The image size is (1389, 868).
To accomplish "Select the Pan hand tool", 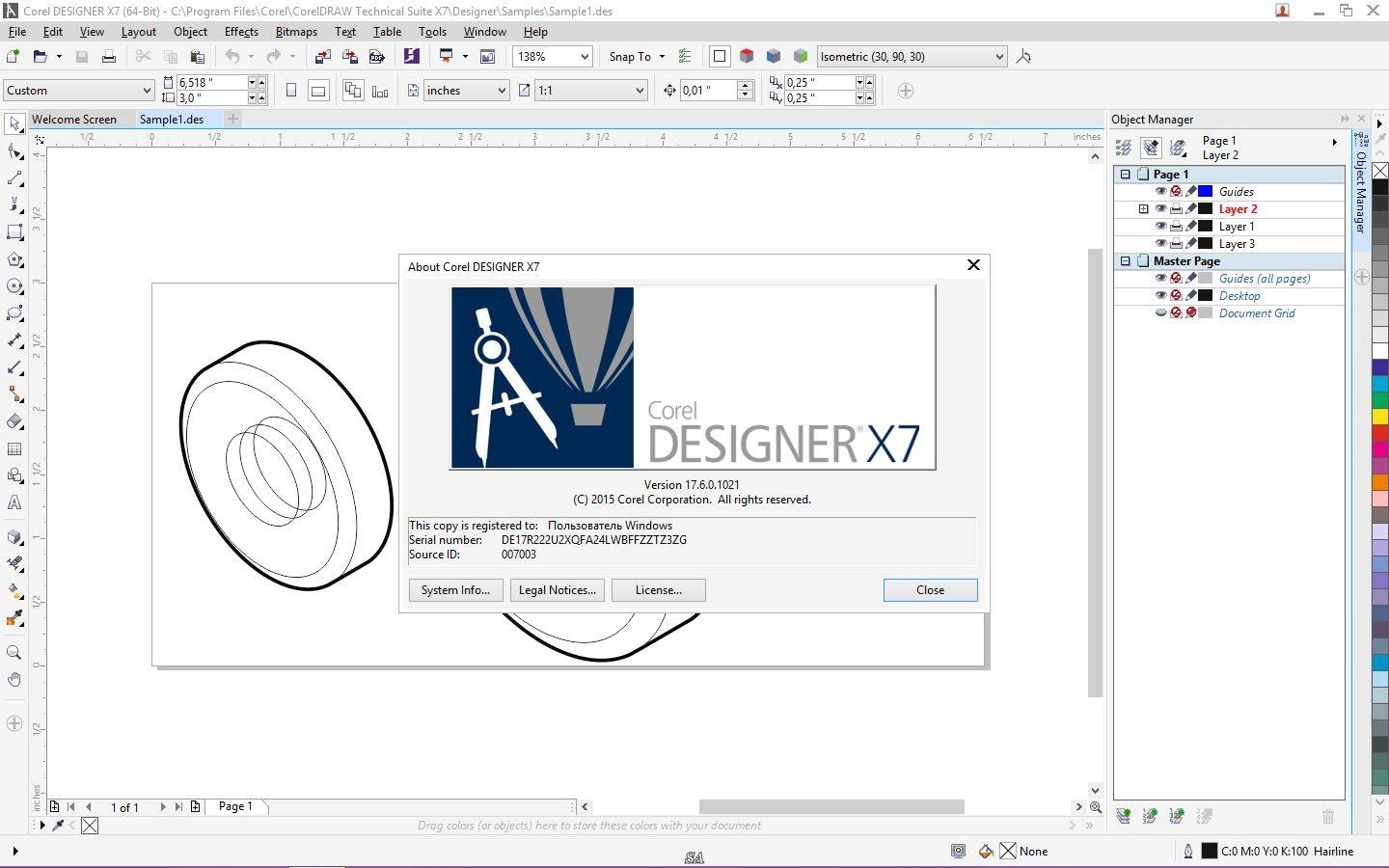I will (x=14, y=680).
